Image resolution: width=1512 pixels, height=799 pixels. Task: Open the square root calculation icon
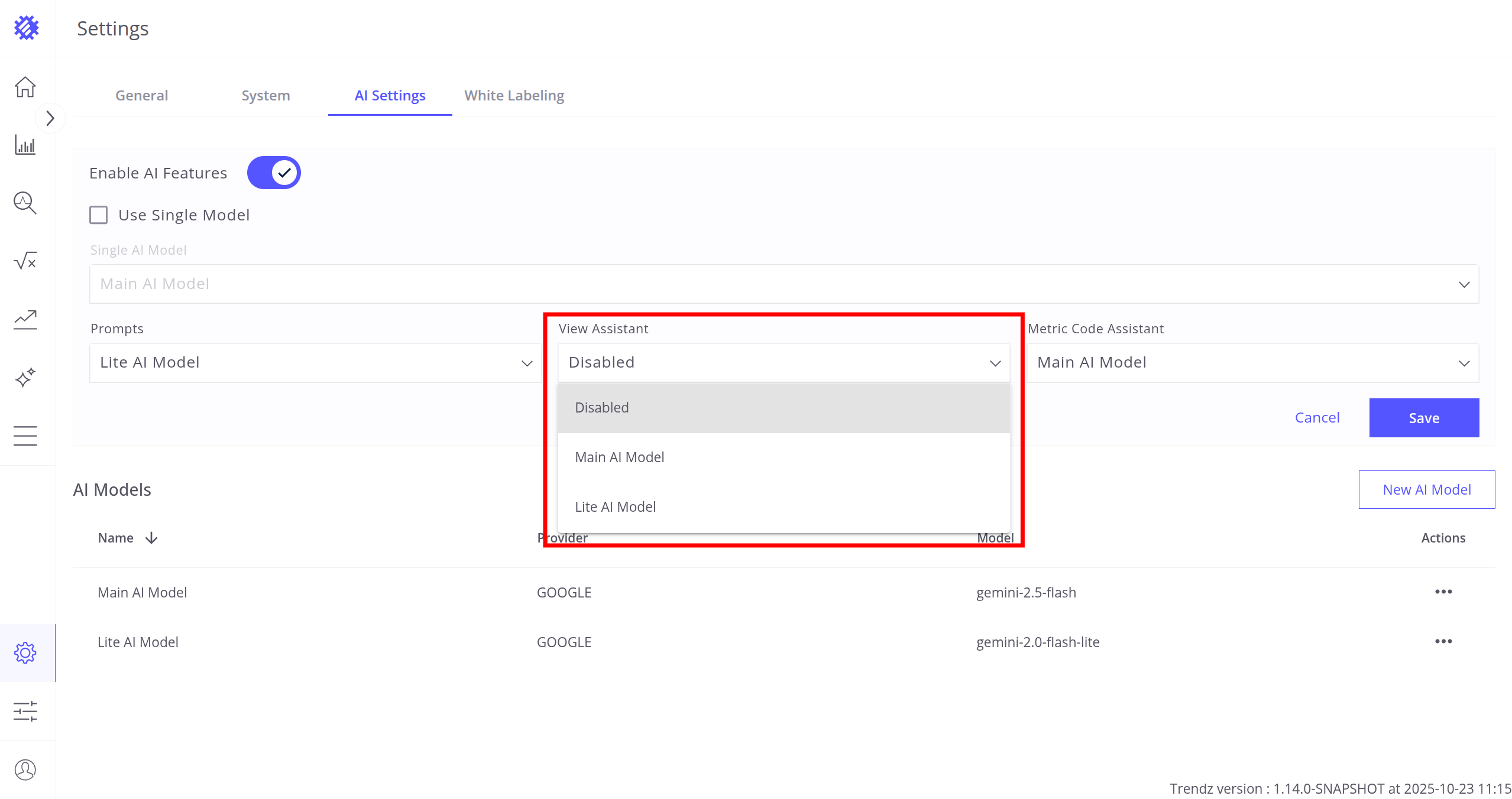(x=25, y=261)
